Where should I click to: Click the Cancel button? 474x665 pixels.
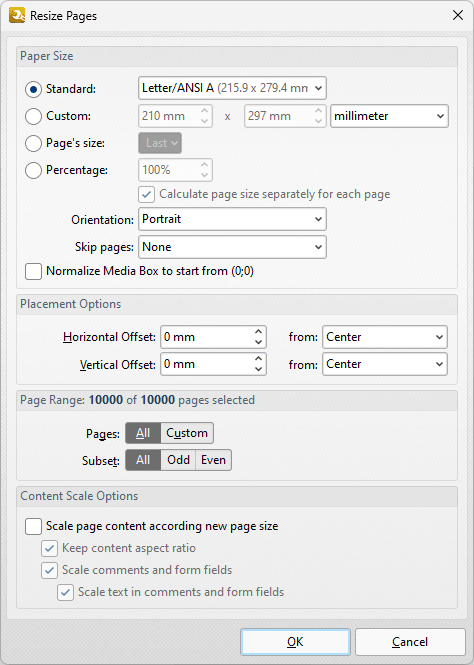[x=410, y=642]
